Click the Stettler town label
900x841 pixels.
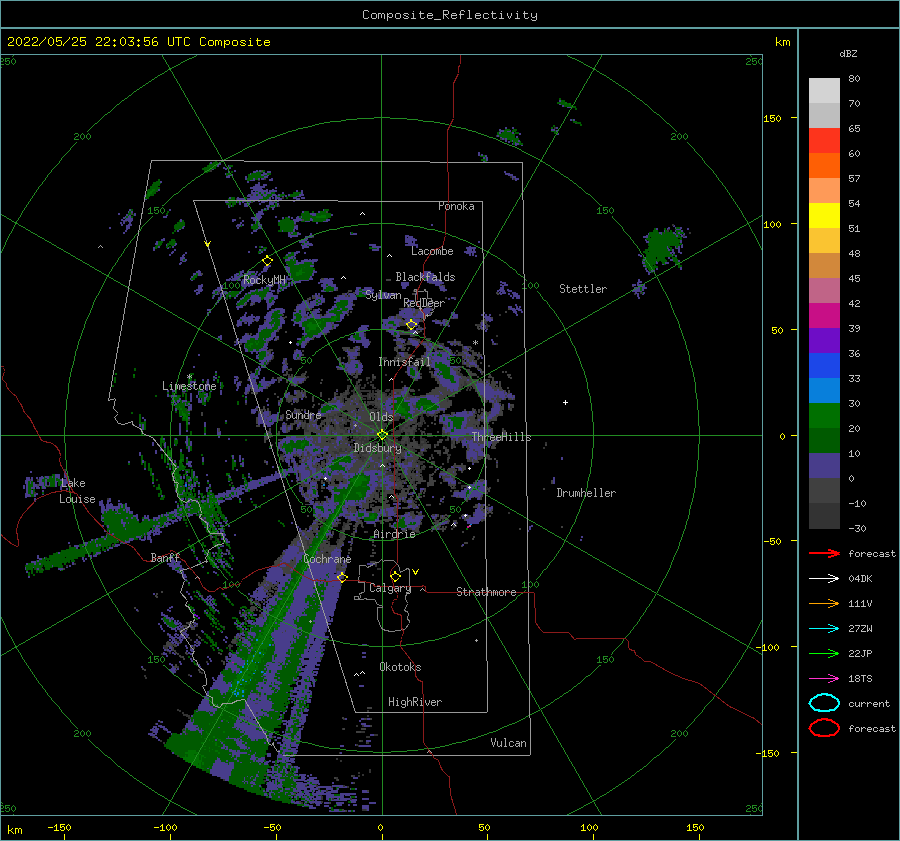coord(583,289)
